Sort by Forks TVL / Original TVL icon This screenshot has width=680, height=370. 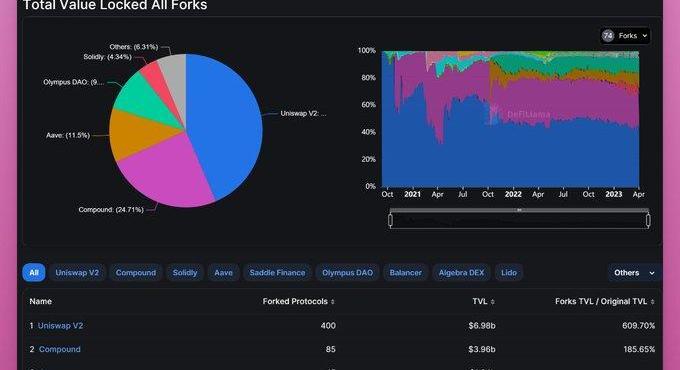coord(652,301)
